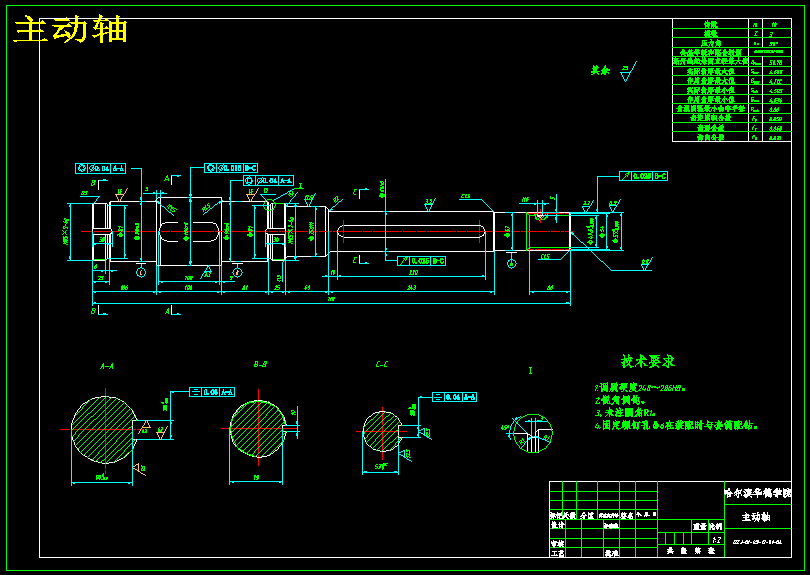The width and height of the screenshot is (810, 575).
Task: Click the "1:2" scale value cell
Action: pyautogui.click(x=716, y=539)
